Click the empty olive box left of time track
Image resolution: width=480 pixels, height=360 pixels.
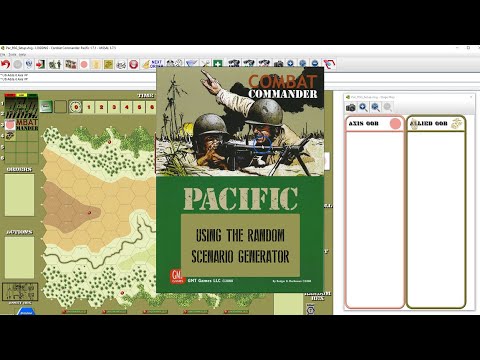click(60, 107)
